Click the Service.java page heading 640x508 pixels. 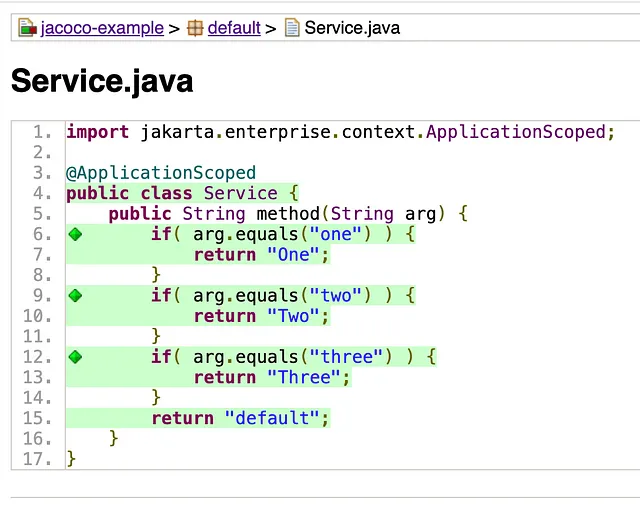click(102, 82)
